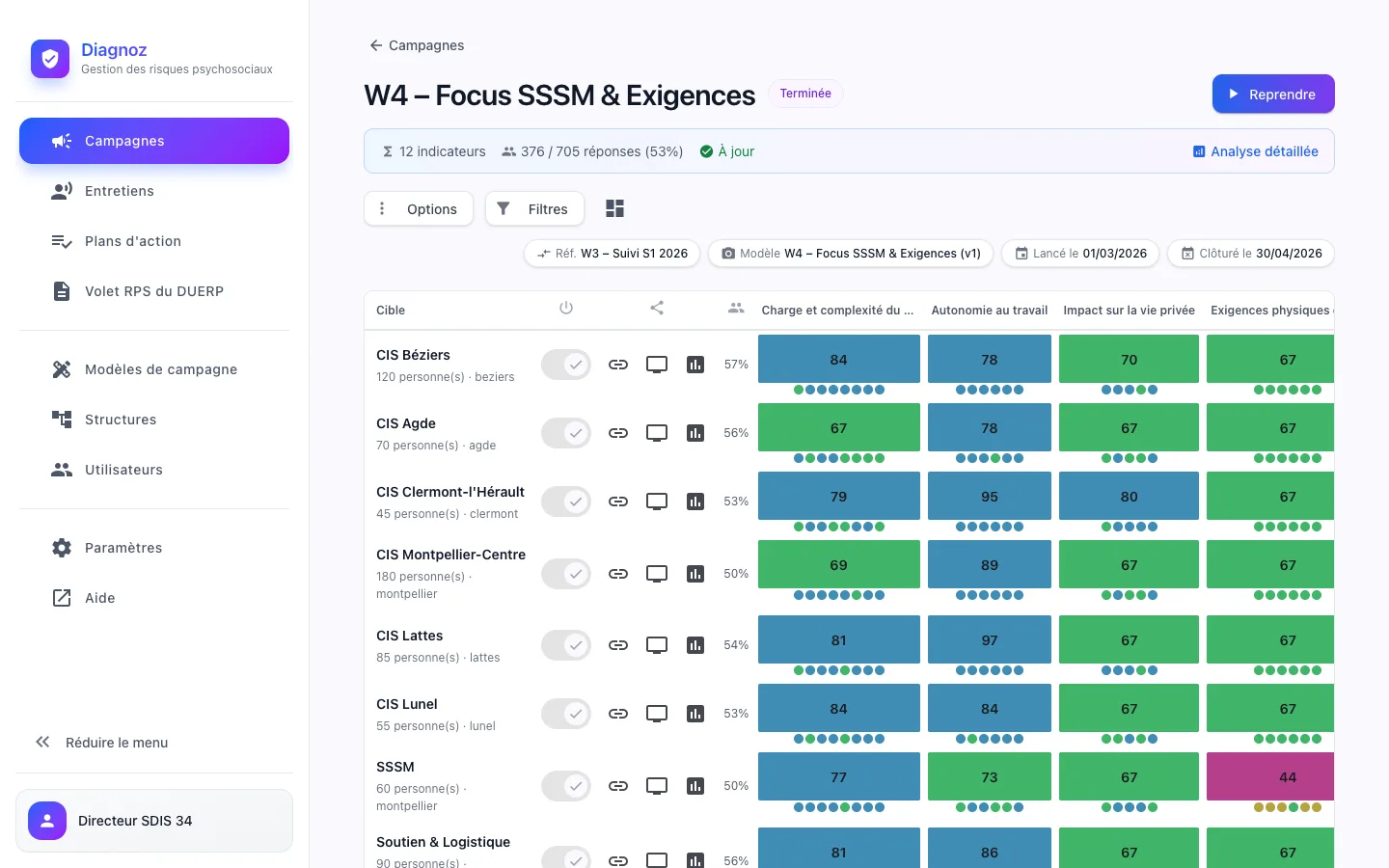Toggle the CIS Béziers activation switch
The width and height of the screenshot is (1389, 868).
(x=566, y=365)
